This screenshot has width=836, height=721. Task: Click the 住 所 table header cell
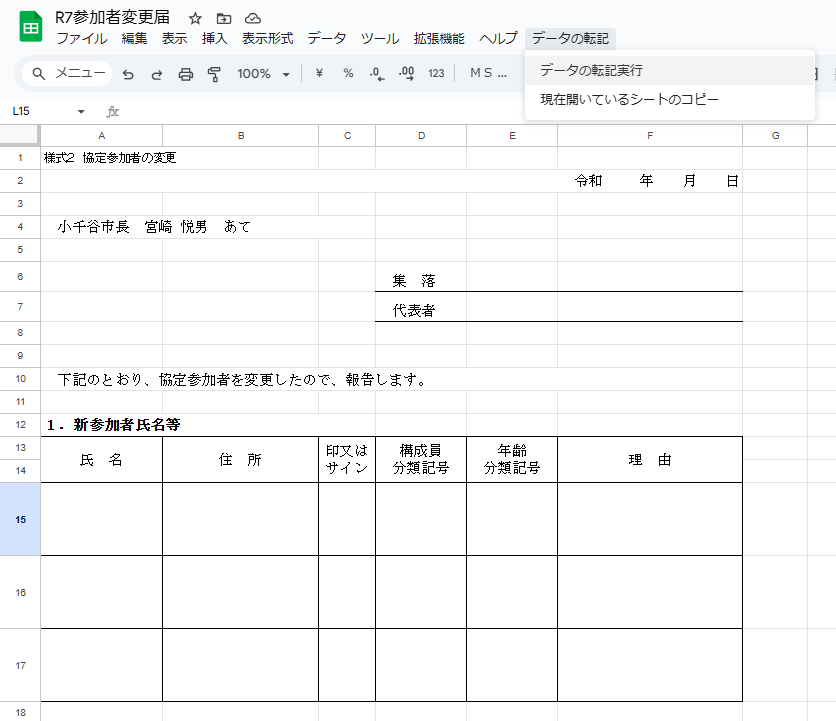(x=240, y=460)
